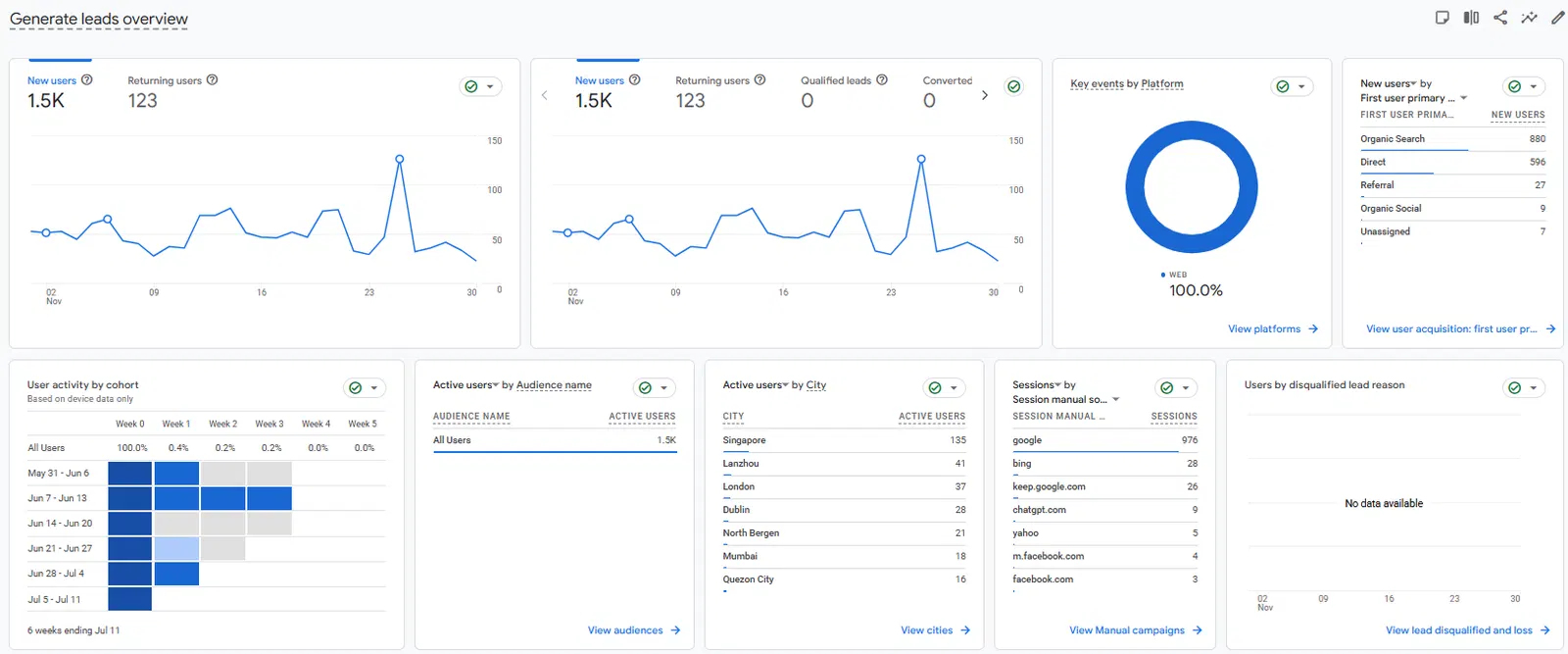Sort by SESSIONS column header

click(x=1174, y=417)
